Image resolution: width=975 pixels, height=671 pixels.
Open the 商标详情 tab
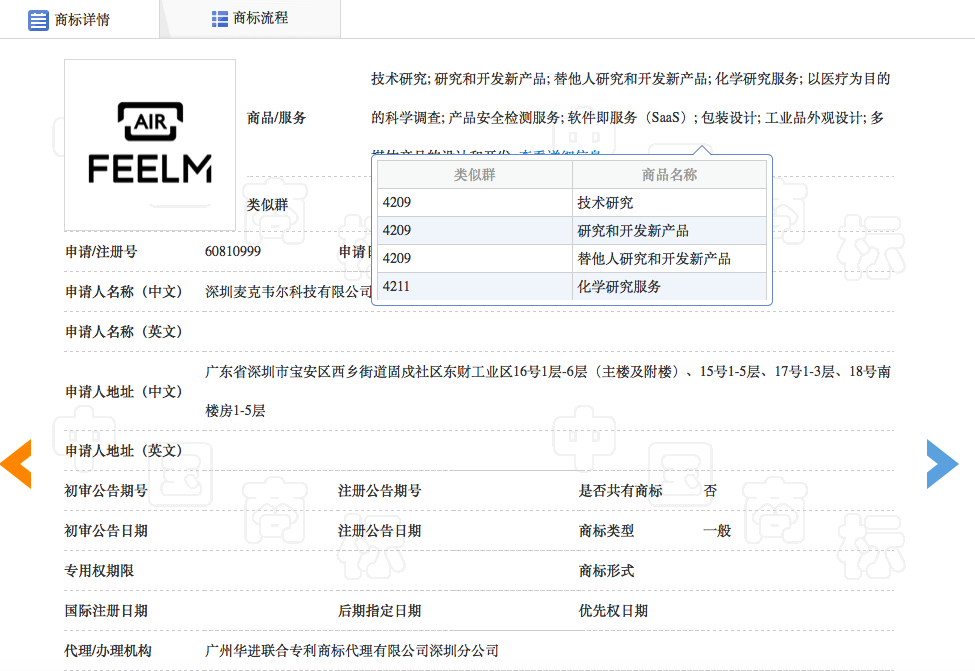pyautogui.click(x=80, y=19)
